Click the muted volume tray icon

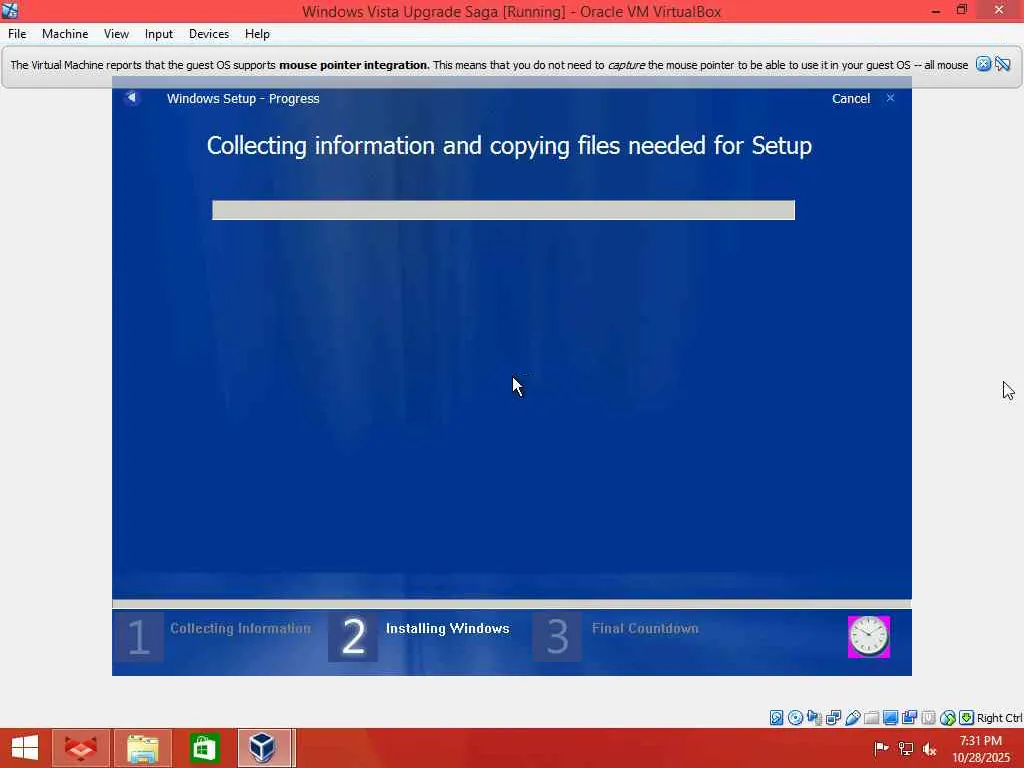click(929, 748)
